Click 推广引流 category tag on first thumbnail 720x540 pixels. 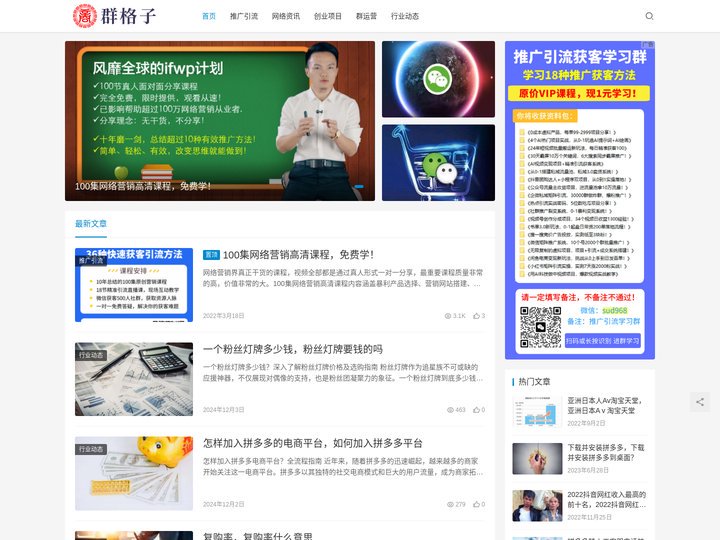(91, 260)
